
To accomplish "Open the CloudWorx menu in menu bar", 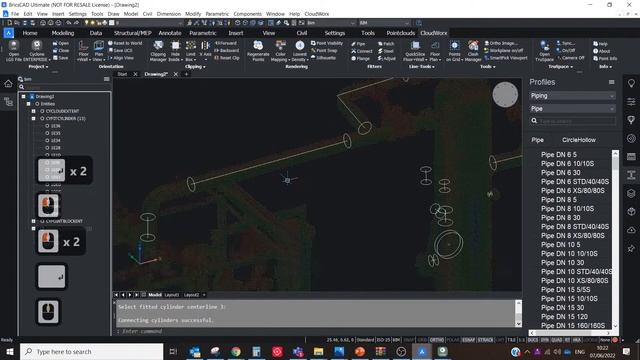I will (317, 14).
